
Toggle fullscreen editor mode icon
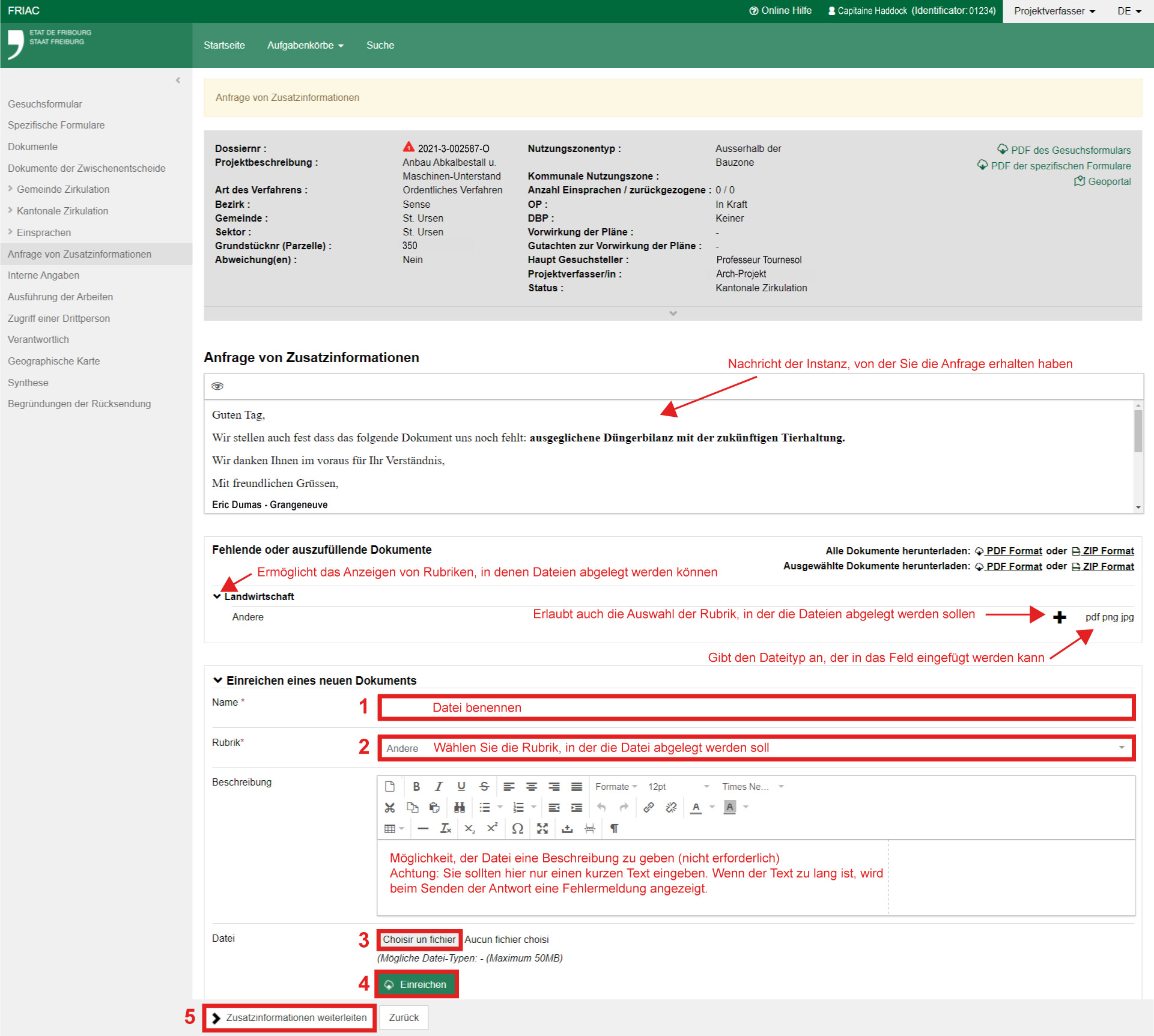(x=542, y=828)
